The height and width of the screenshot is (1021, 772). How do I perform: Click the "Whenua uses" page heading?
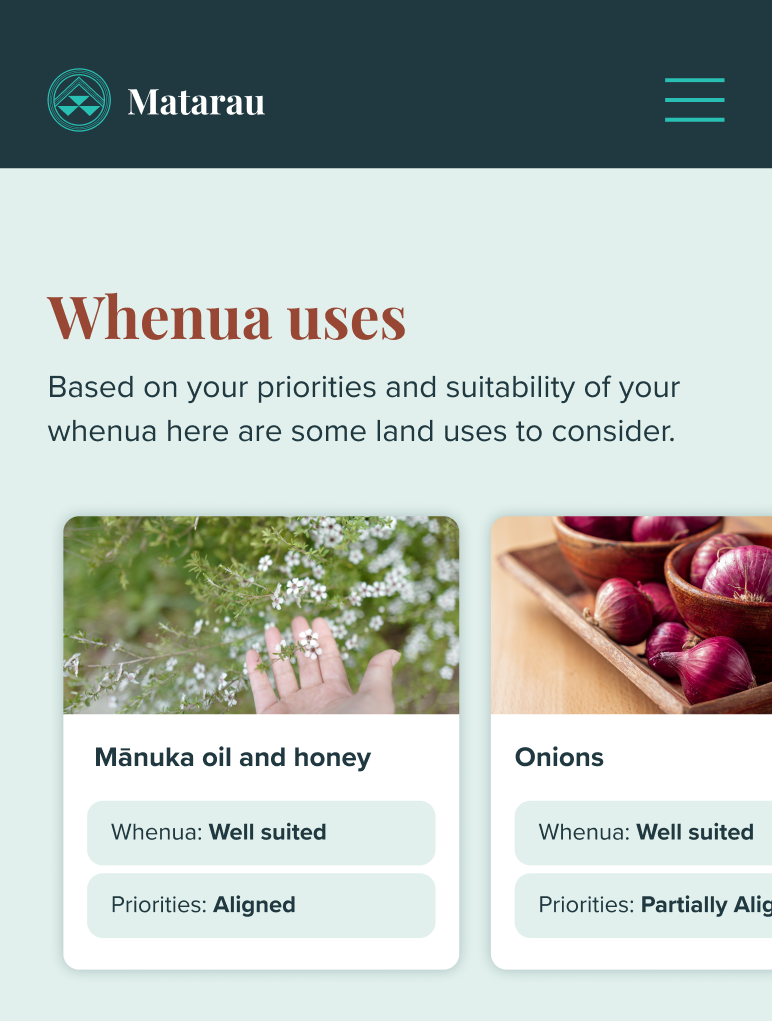227,316
